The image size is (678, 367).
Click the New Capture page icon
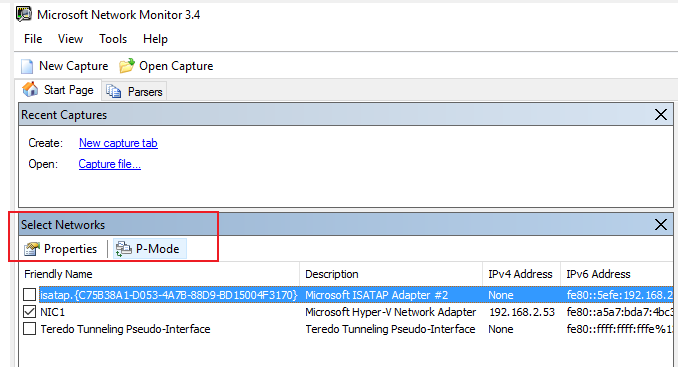point(27,66)
